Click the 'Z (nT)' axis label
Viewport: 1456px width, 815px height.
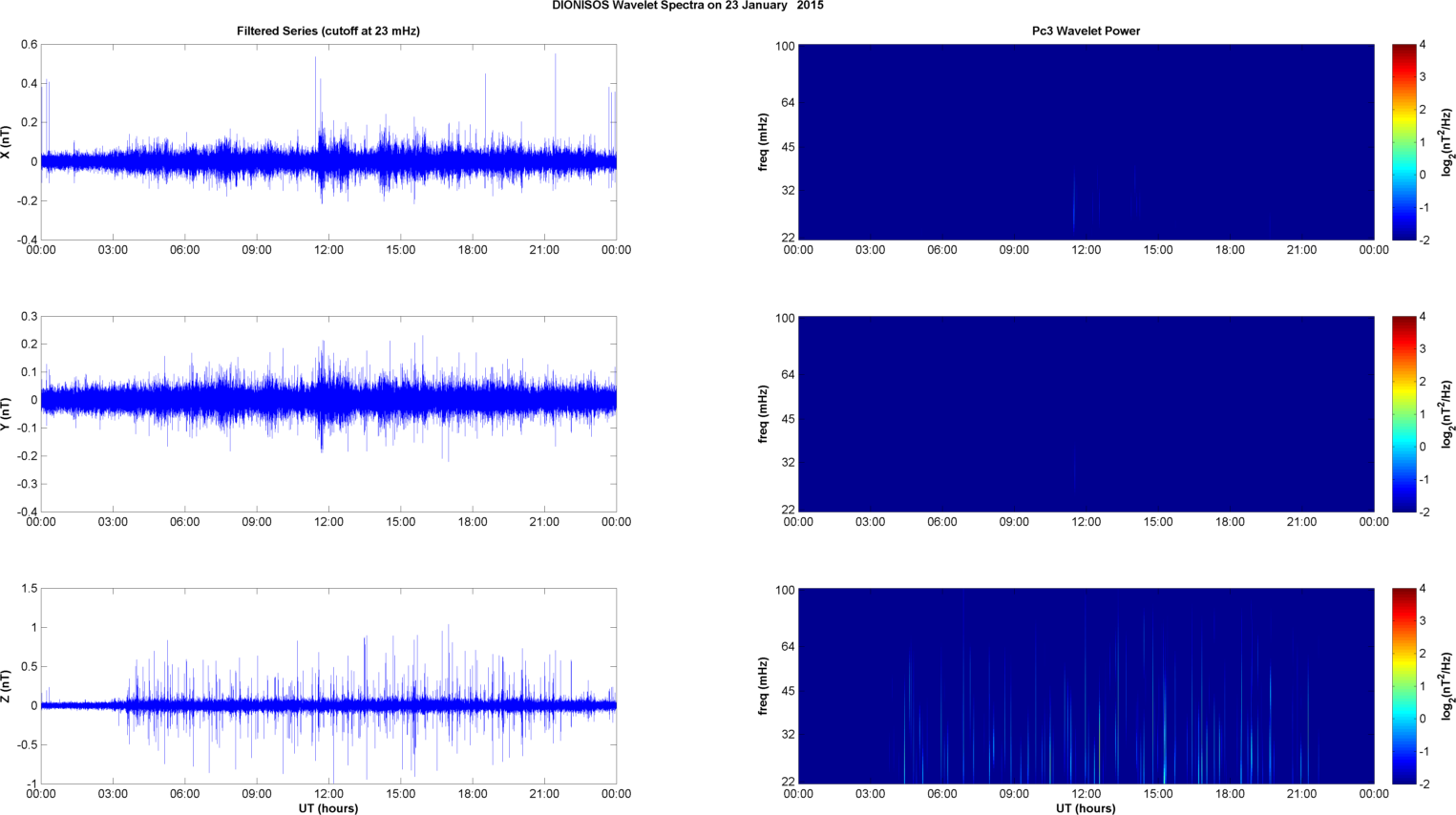6,686
